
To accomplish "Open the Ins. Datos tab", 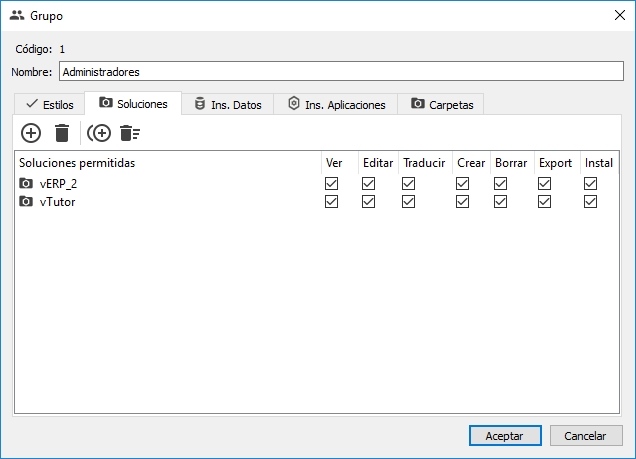I will point(227,104).
